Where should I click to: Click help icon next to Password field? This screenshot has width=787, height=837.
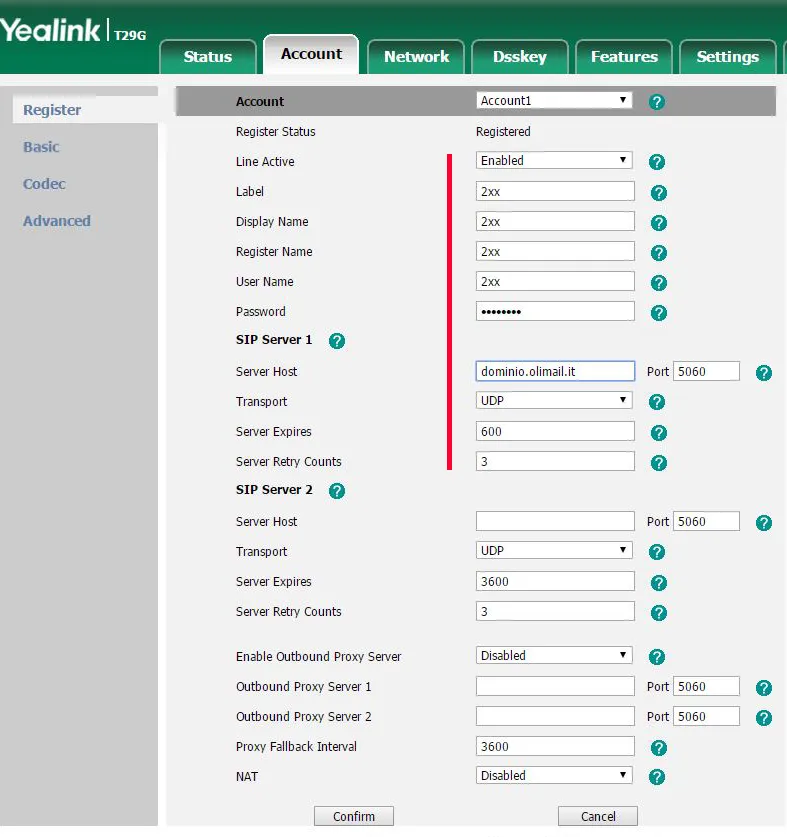pyautogui.click(x=658, y=313)
